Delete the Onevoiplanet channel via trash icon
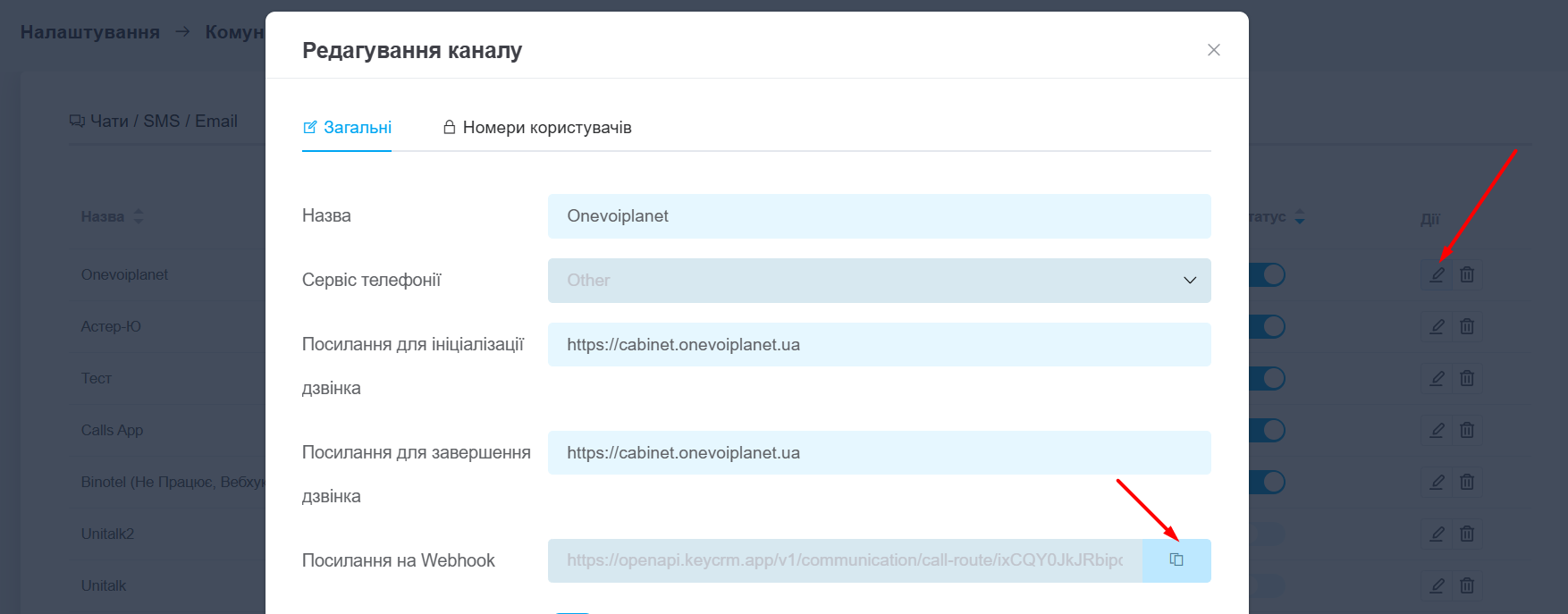The image size is (1568, 614). 1467,274
